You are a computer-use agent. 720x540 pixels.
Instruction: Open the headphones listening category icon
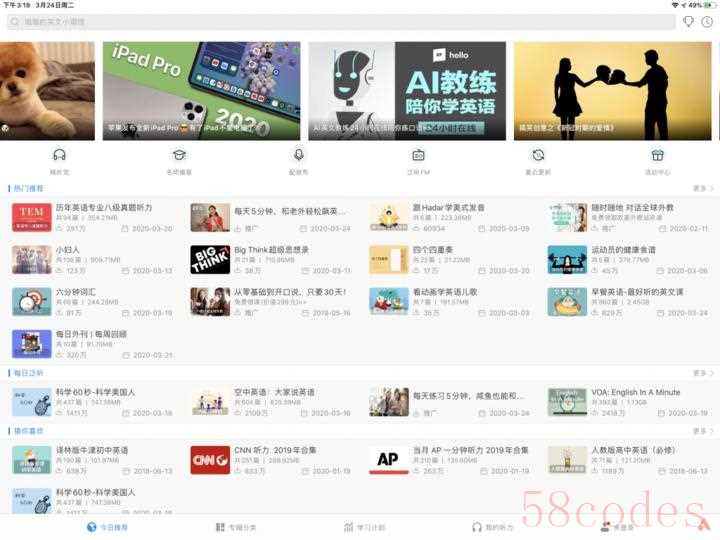point(59,155)
